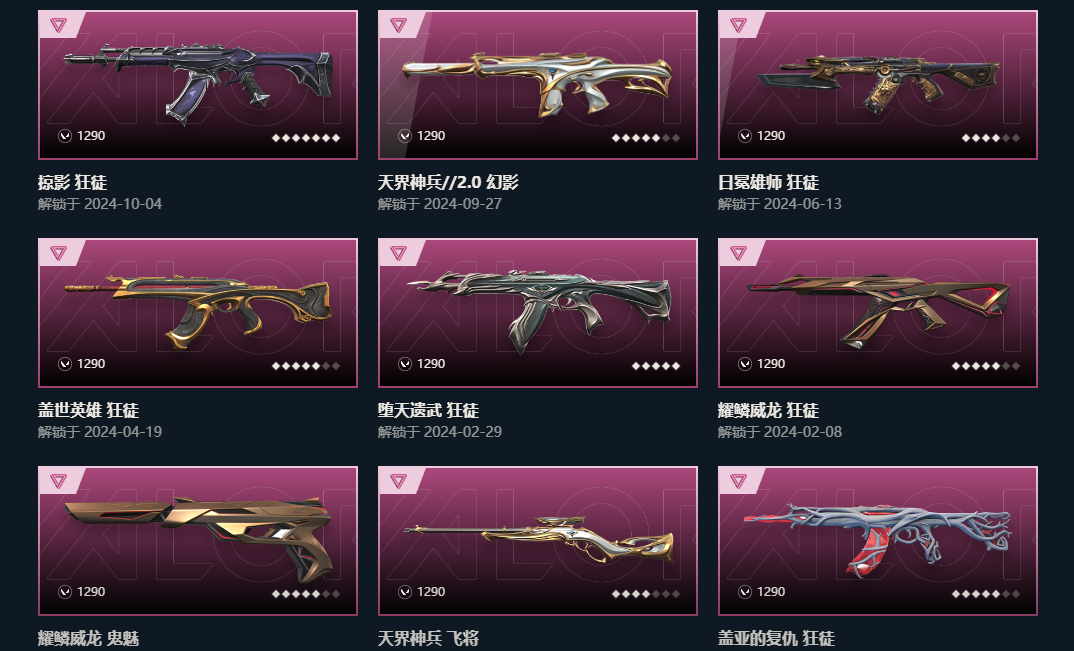Click the tier badge icon on 耀鳞威龙 狂徒 card
Viewport: 1074px width, 651px height.
point(738,254)
